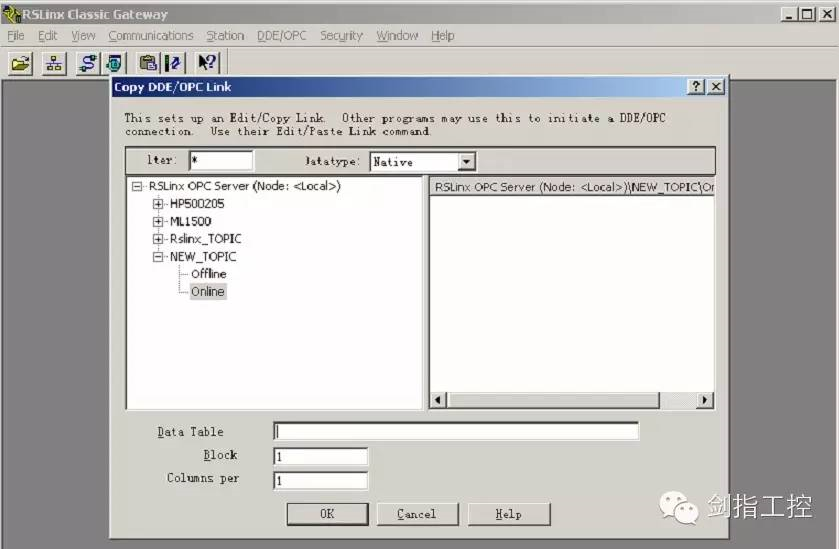Viewport: 839px width, 549px height.
Task: Click the RSLinx application icon in title bar
Action: click(x=11, y=13)
